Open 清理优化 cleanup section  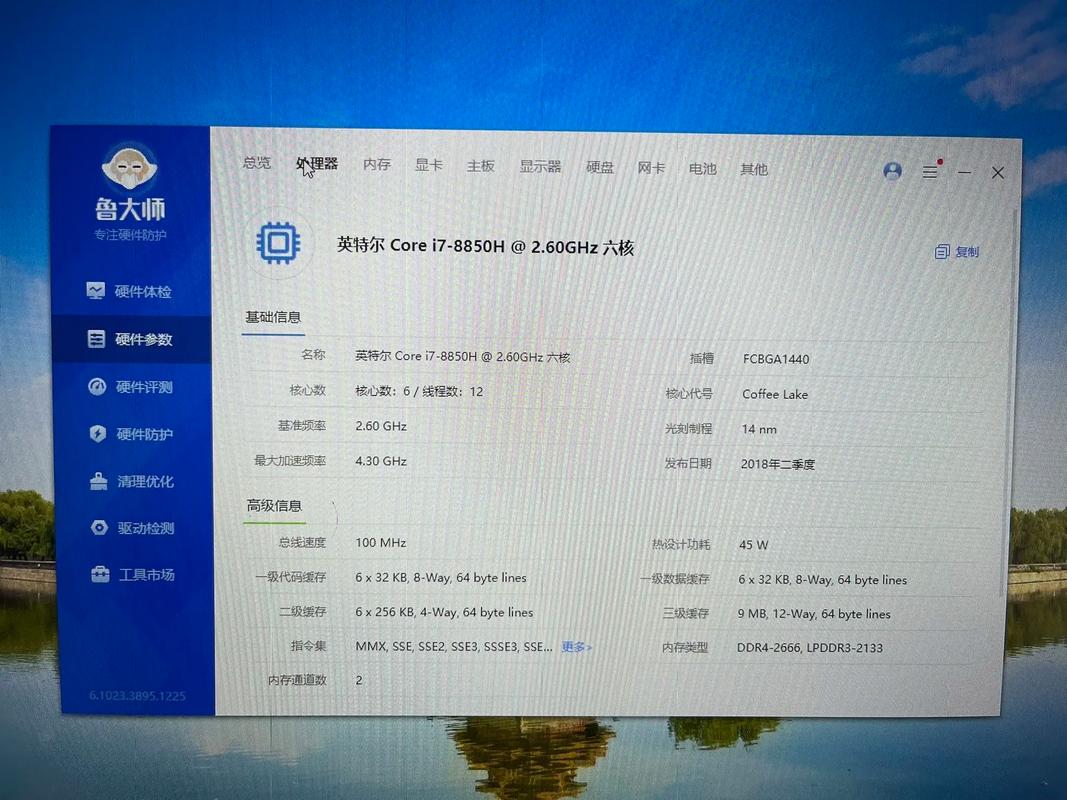132,481
